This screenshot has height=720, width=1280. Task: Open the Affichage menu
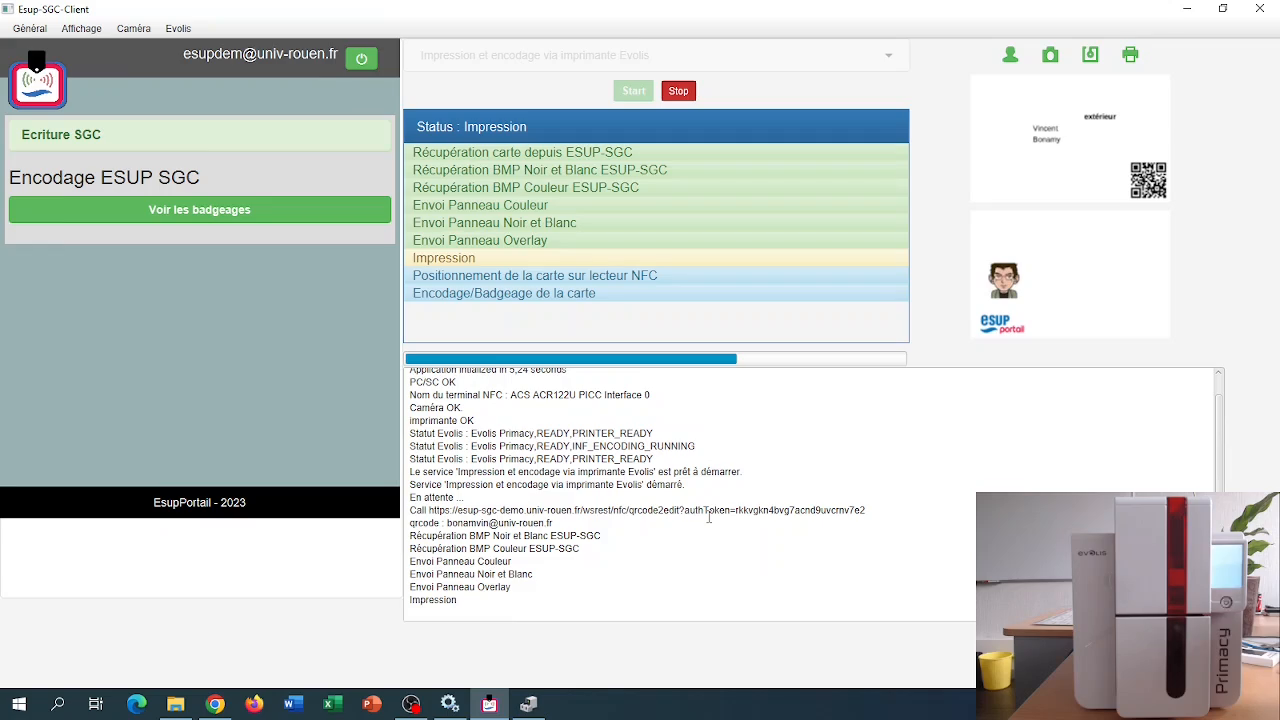(81, 29)
